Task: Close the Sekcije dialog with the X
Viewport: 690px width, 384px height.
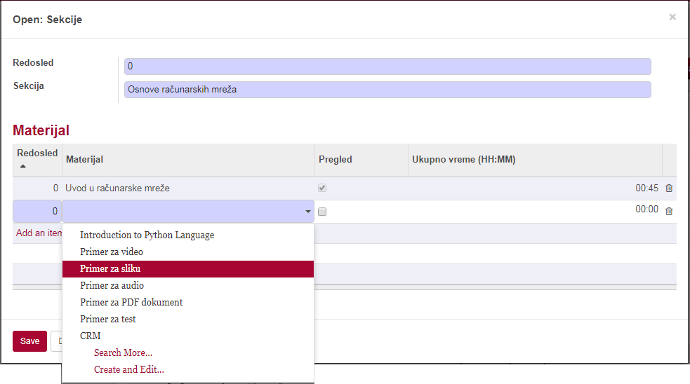Action: (x=672, y=17)
